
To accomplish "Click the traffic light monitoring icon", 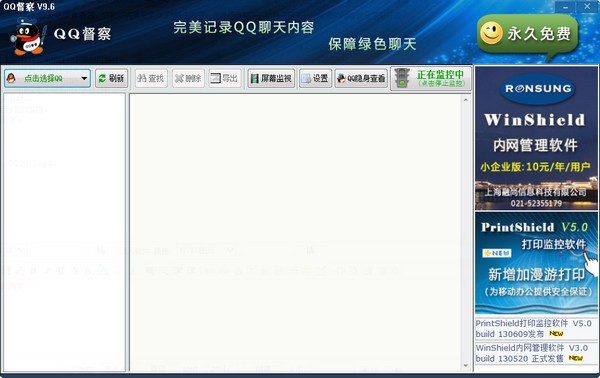I will [402, 78].
